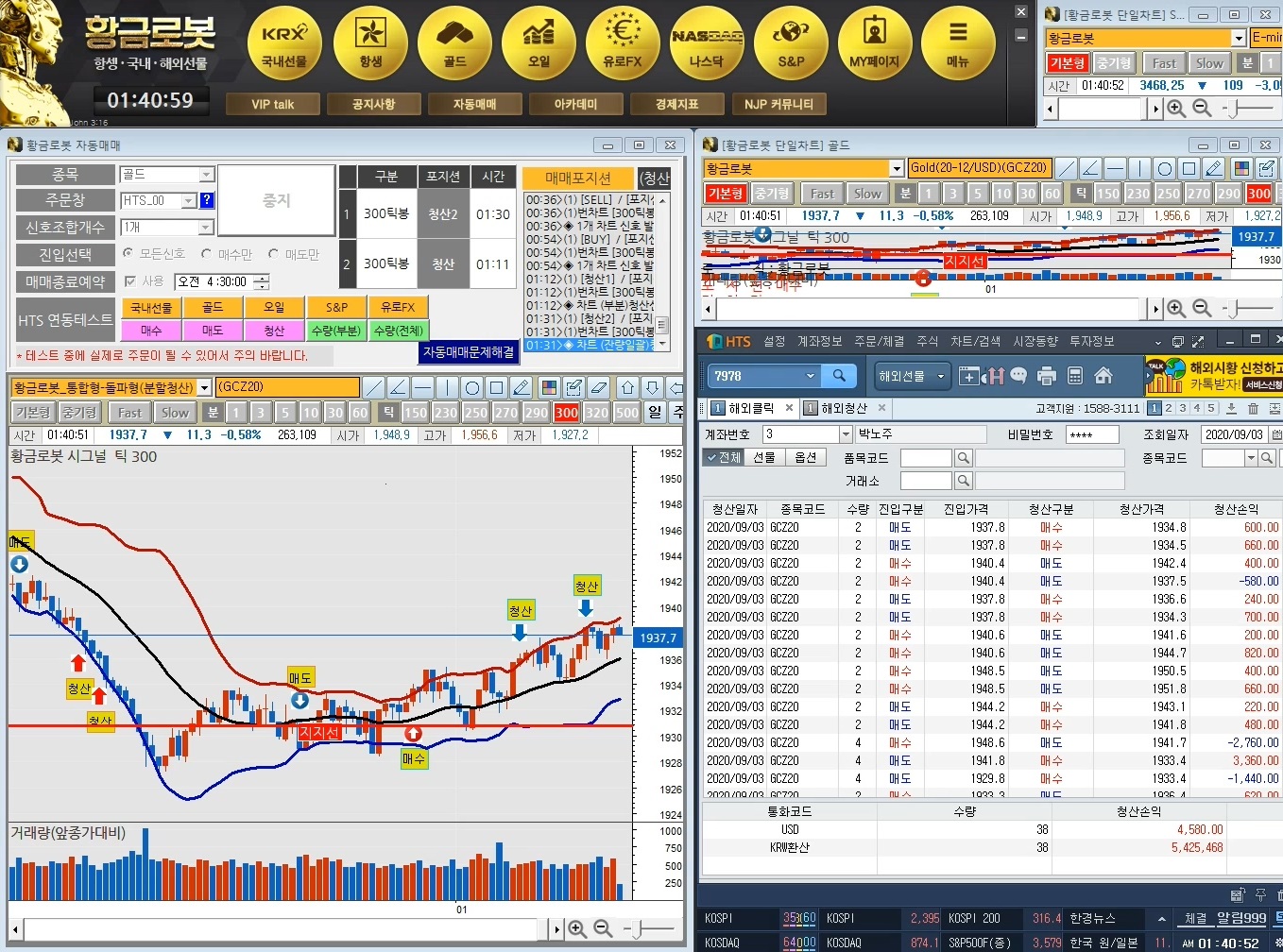Open the 계좌정보 menu
1283x952 pixels.
tap(819, 341)
